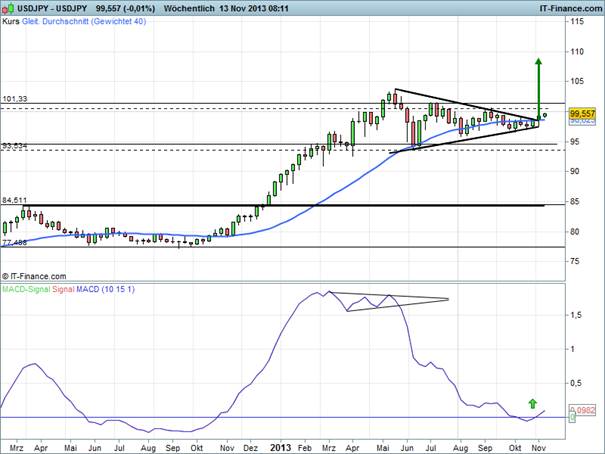Click the © IT-Finance.com copyright text
The width and height of the screenshot is (605, 454).
point(34,276)
